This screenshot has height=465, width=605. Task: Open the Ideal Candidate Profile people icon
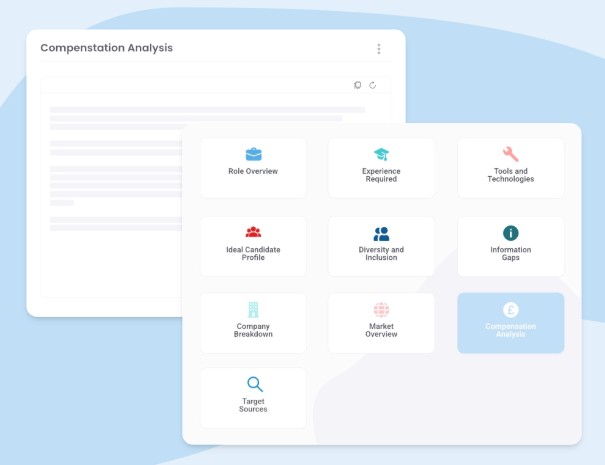click(253, 233)
